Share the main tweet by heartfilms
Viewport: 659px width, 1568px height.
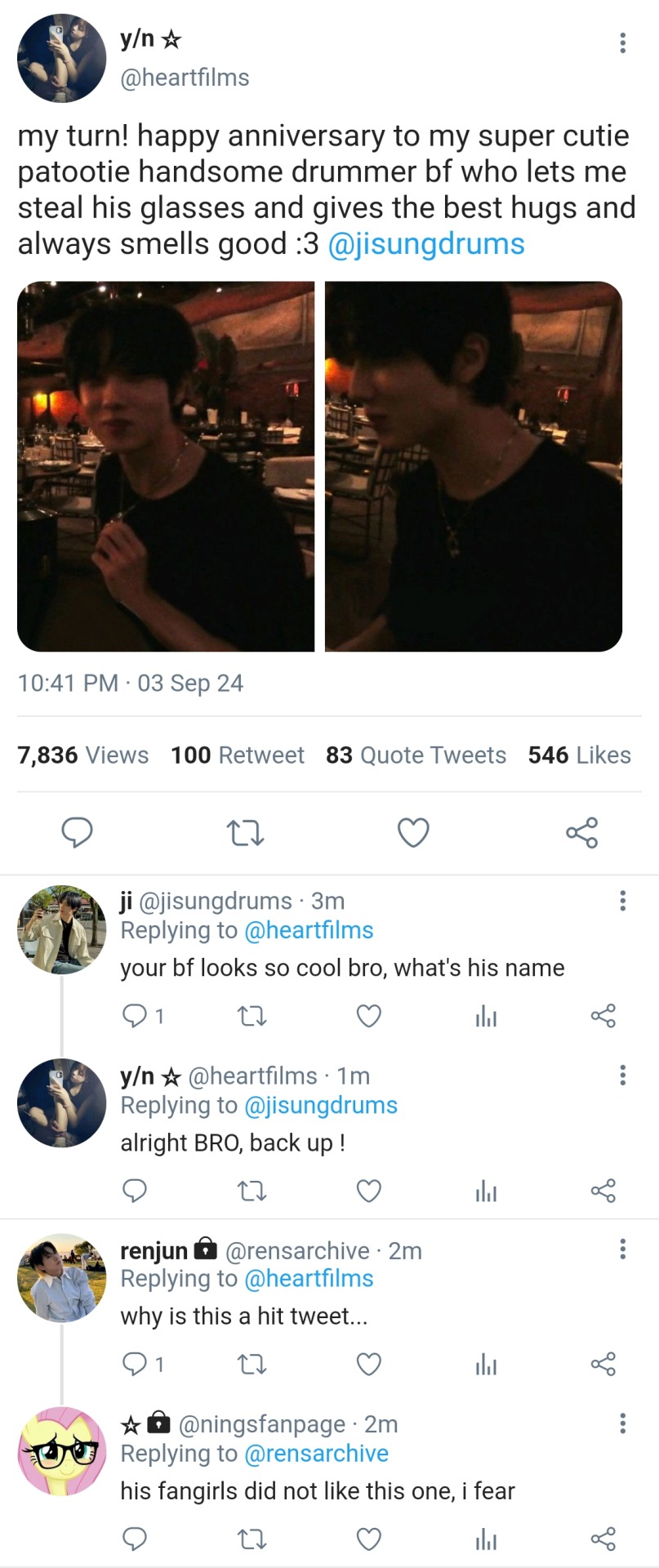(582, 832)
